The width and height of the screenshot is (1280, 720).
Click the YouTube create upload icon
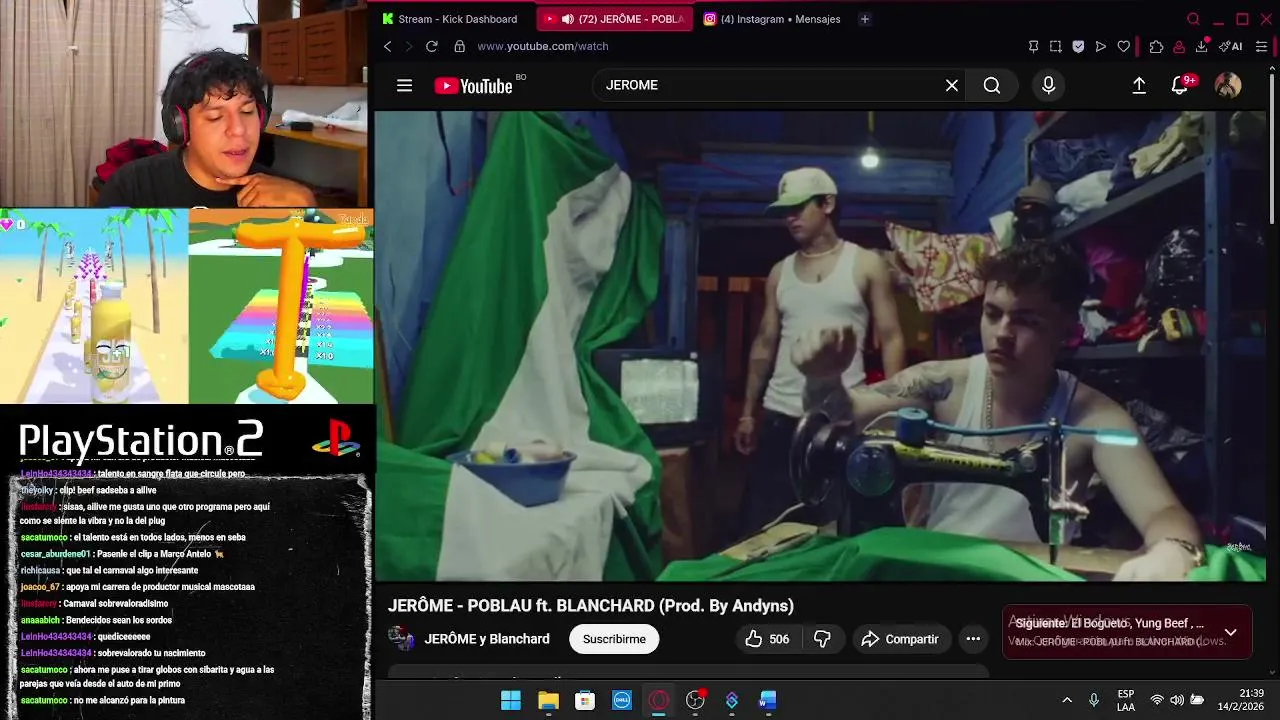[1139, 86]
